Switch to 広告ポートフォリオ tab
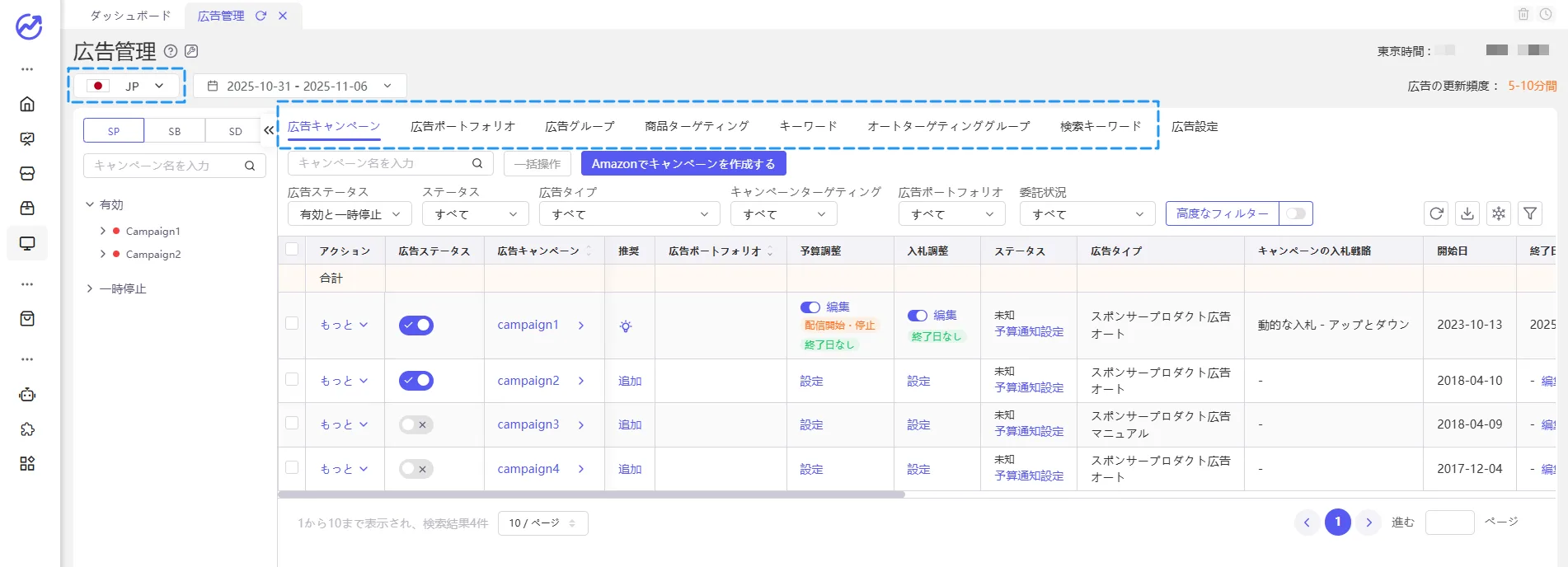1568x567 pixels. point(462,126)
